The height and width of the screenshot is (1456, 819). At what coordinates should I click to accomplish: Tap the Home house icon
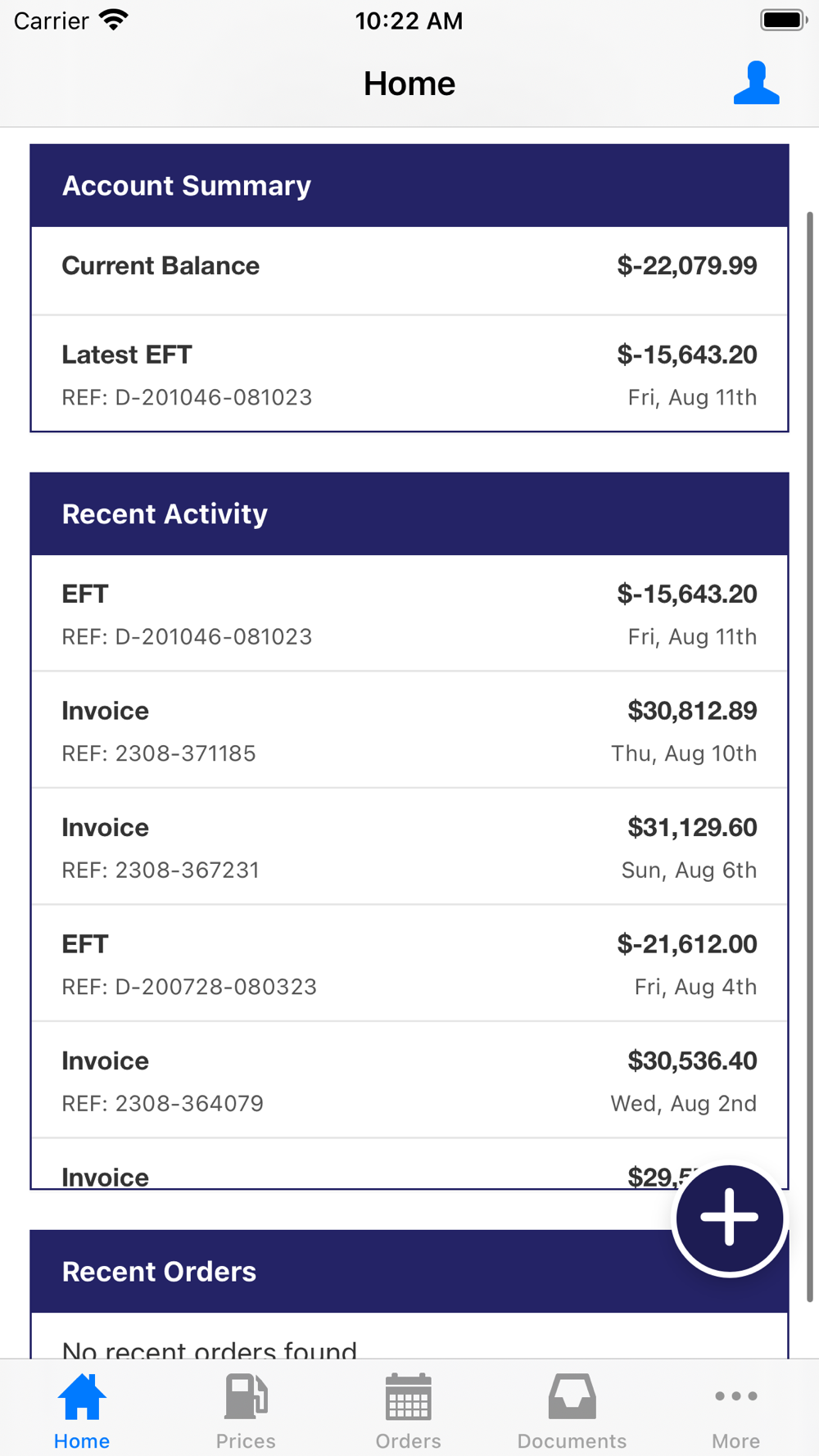[x=82, y=1397]
